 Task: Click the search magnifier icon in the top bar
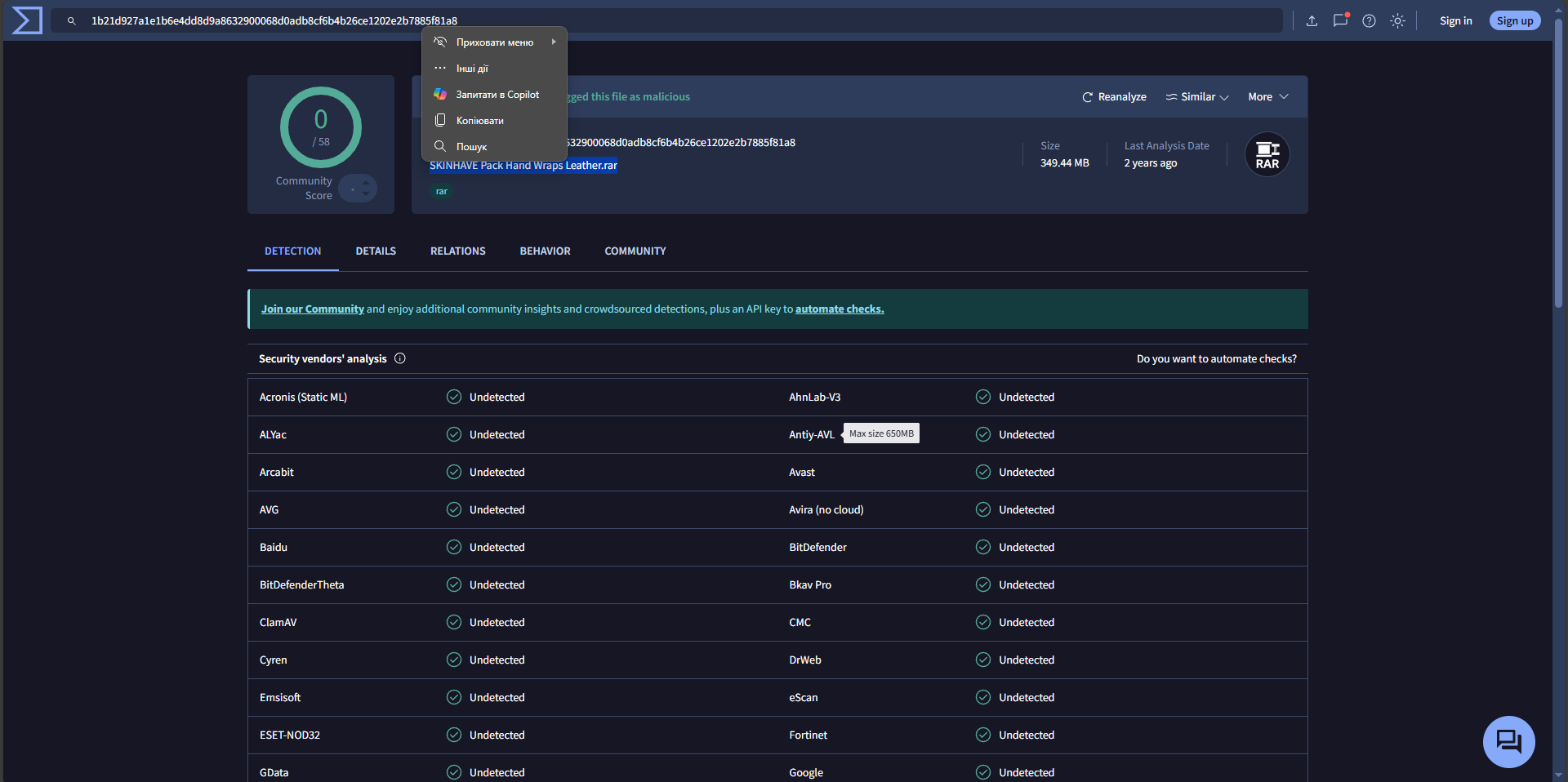coord(72,21)
